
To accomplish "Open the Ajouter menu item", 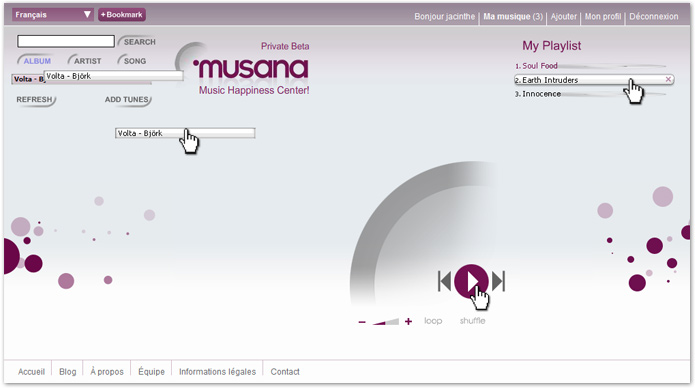I will coord(564,16).
